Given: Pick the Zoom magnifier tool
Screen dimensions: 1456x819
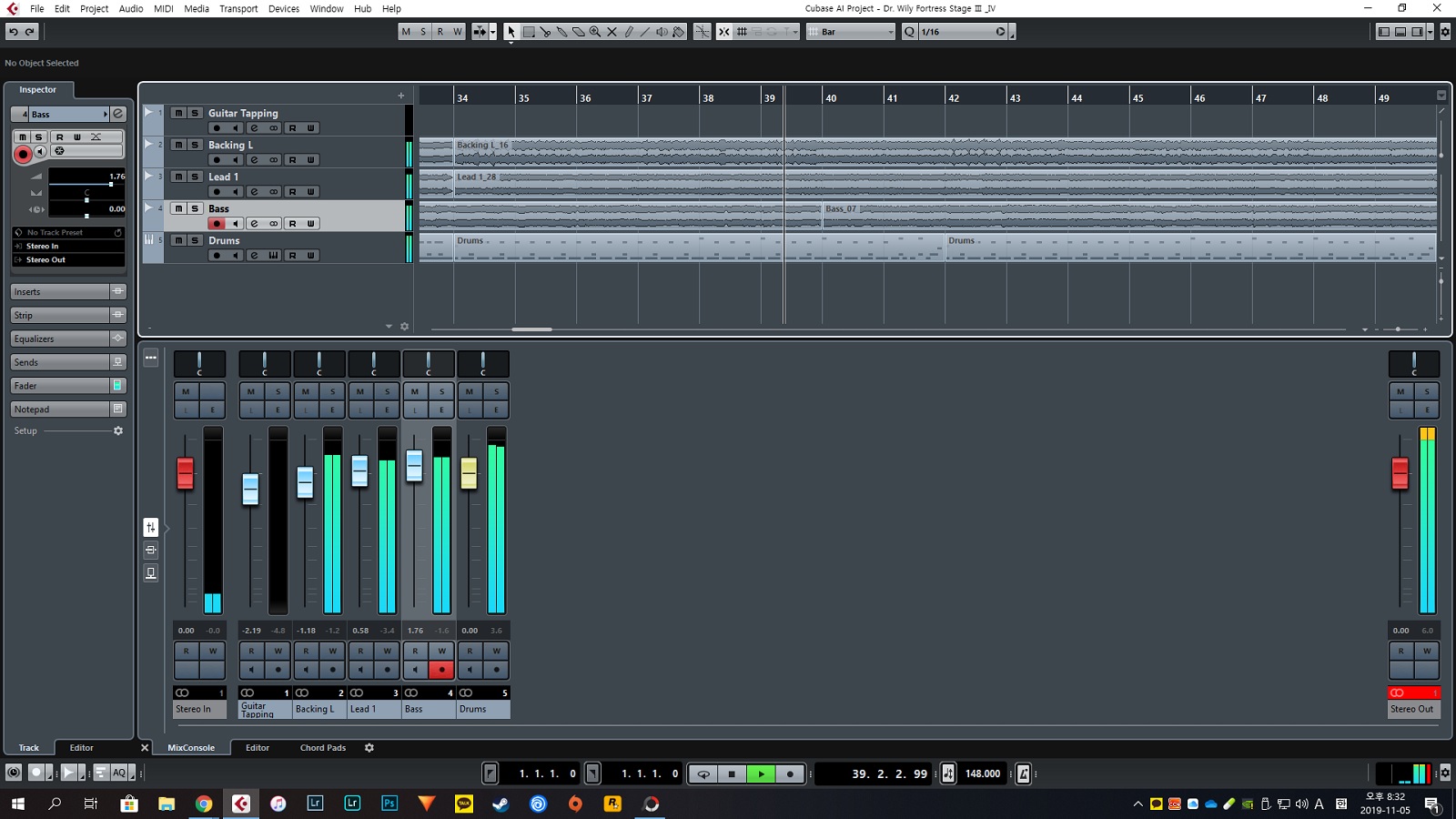Looking at the screenshot, I should click(595, 32).
